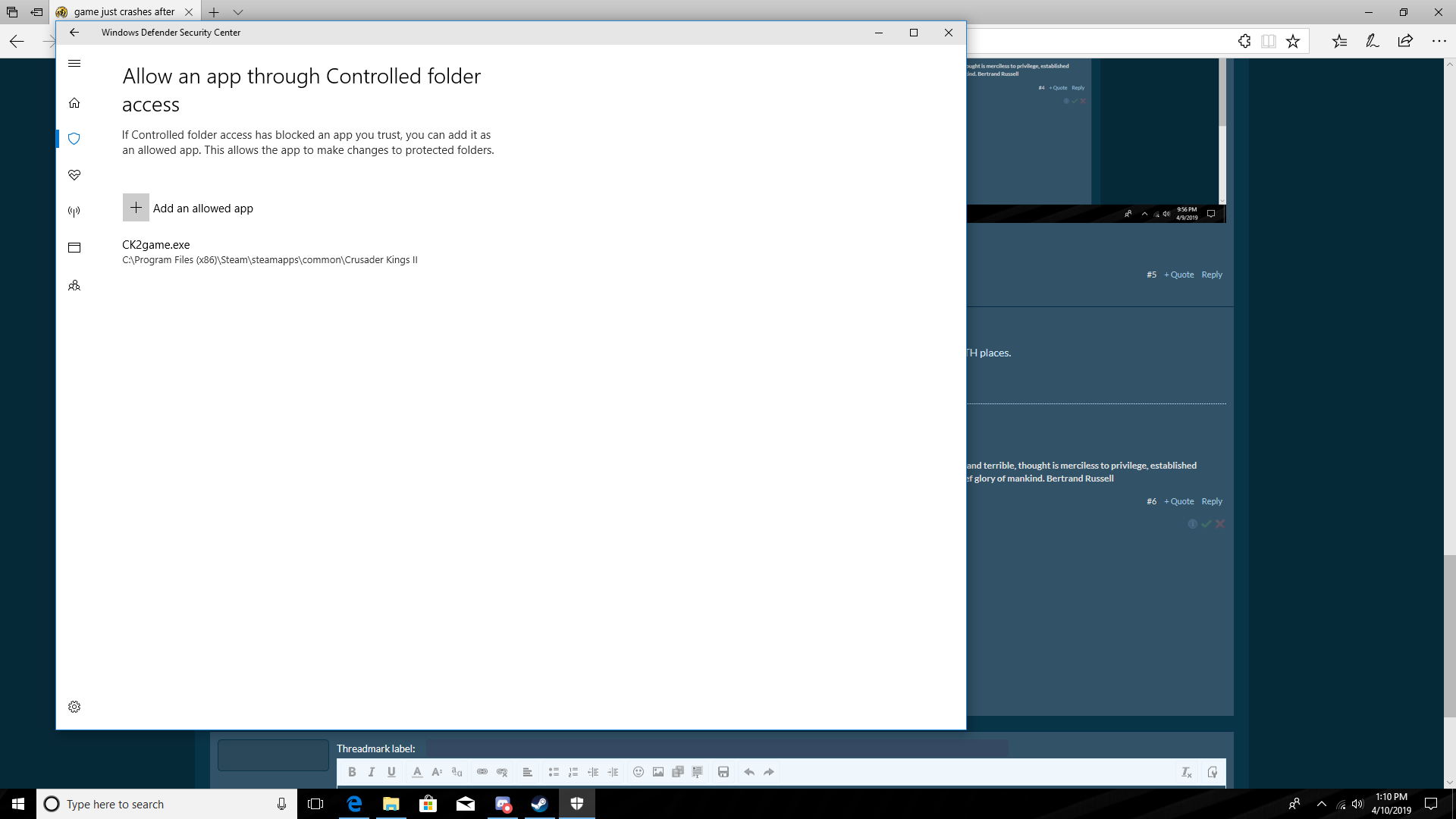Open Edge favorites hub
This screenshot has width=1456, height=819.
[x=1340, y=41]
